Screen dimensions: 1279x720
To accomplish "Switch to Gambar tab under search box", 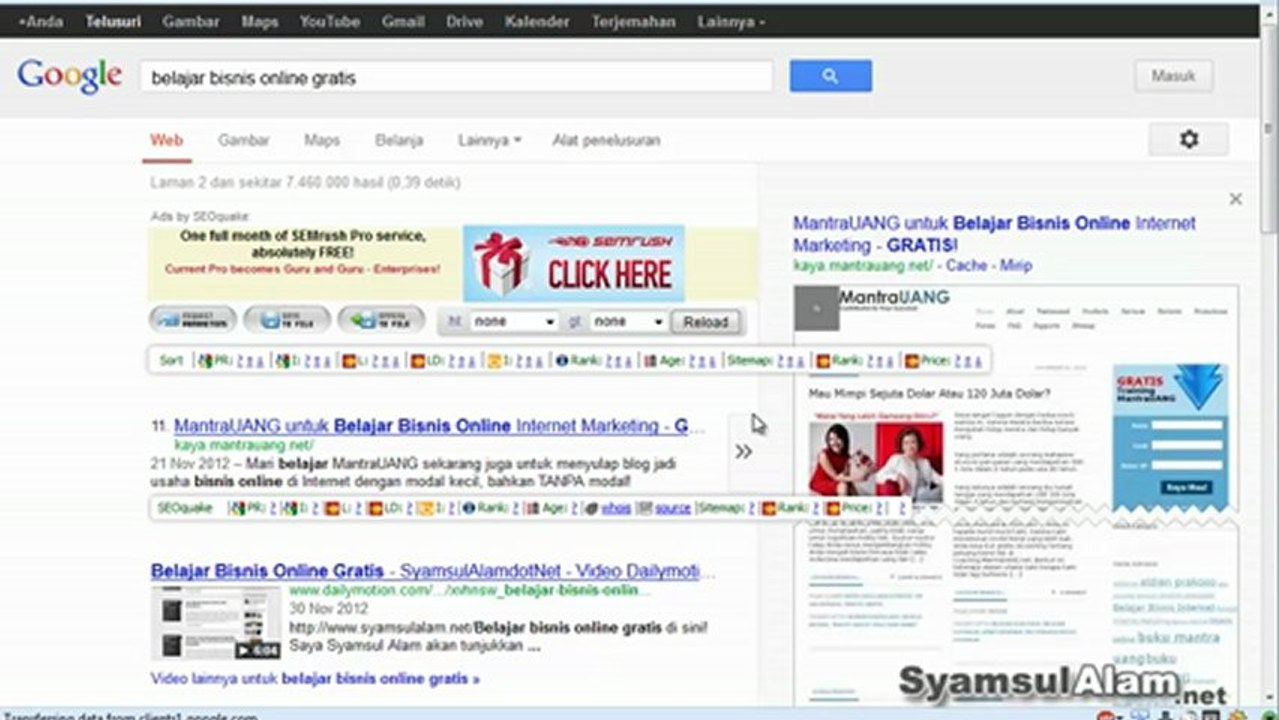I will (x=244, y=140).
